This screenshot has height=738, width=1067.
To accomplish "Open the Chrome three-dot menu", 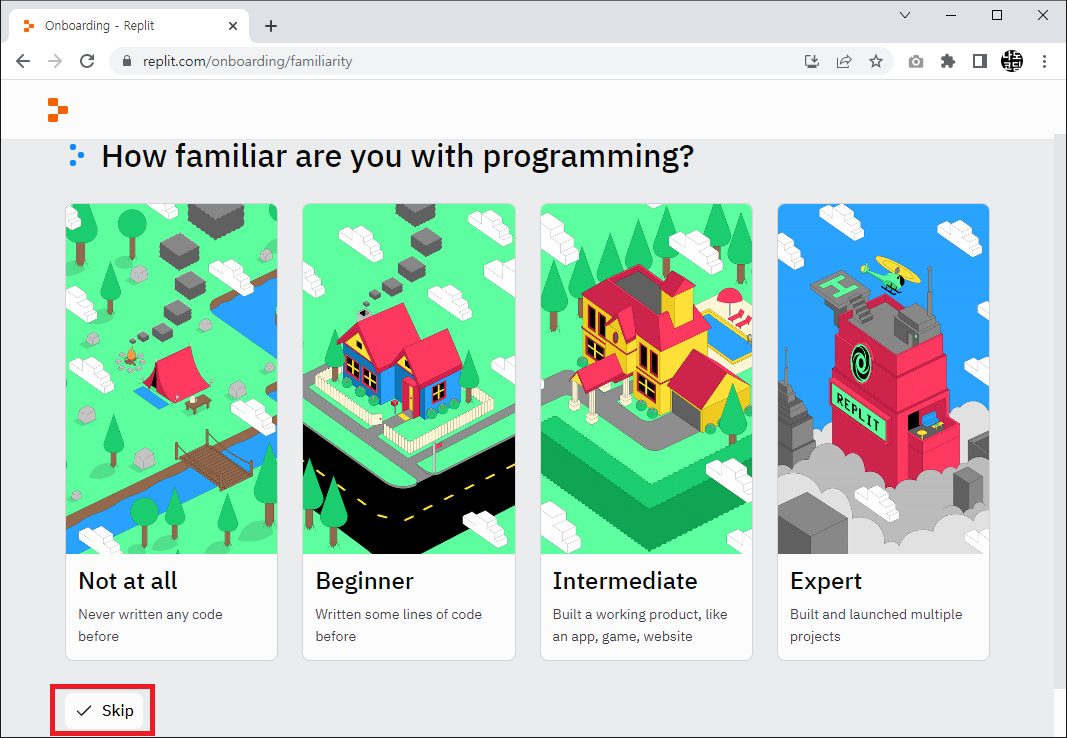I will pyautogui.click(x=1045, y=61).
